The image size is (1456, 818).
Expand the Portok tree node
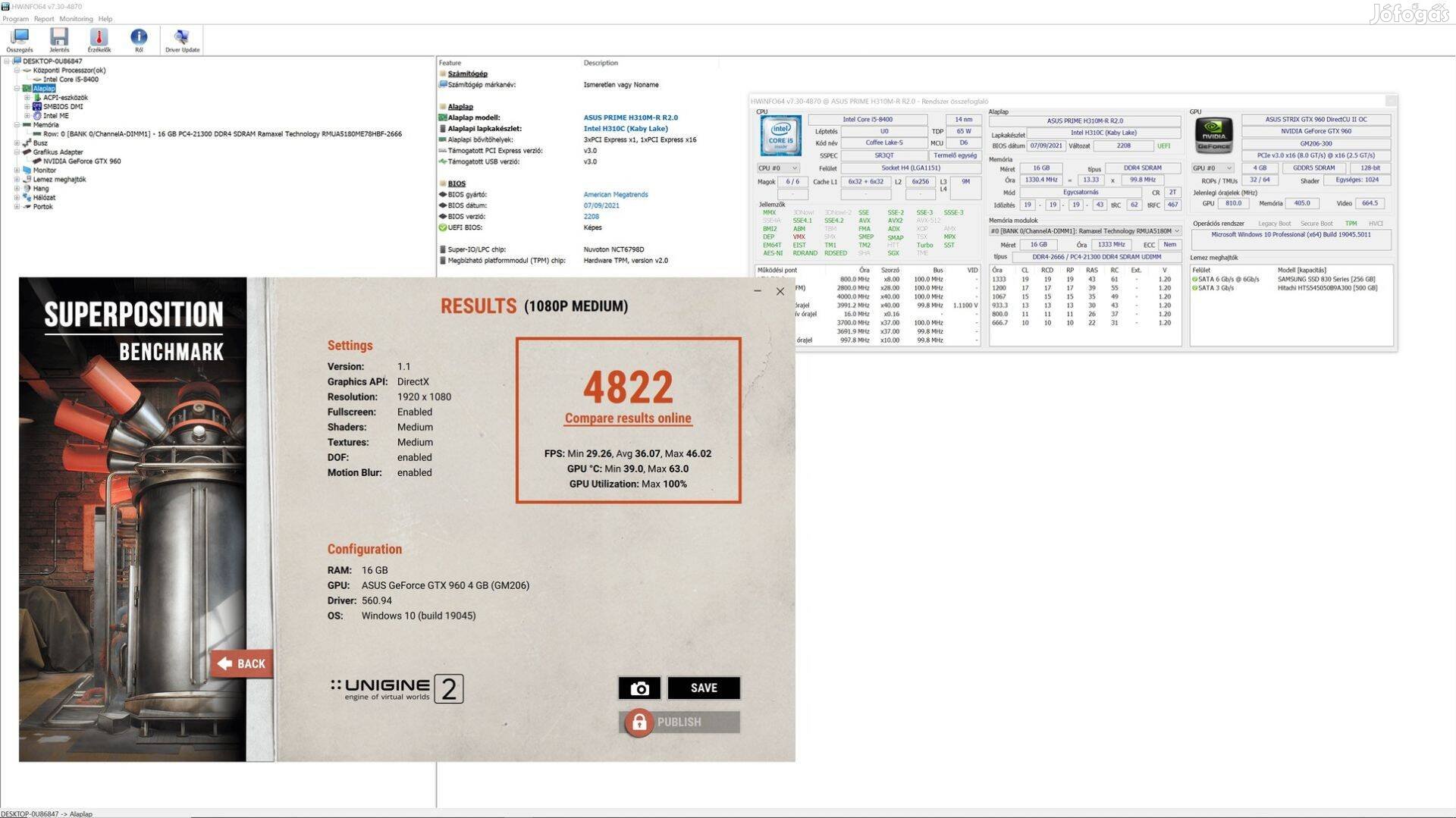tap(17, 207)
